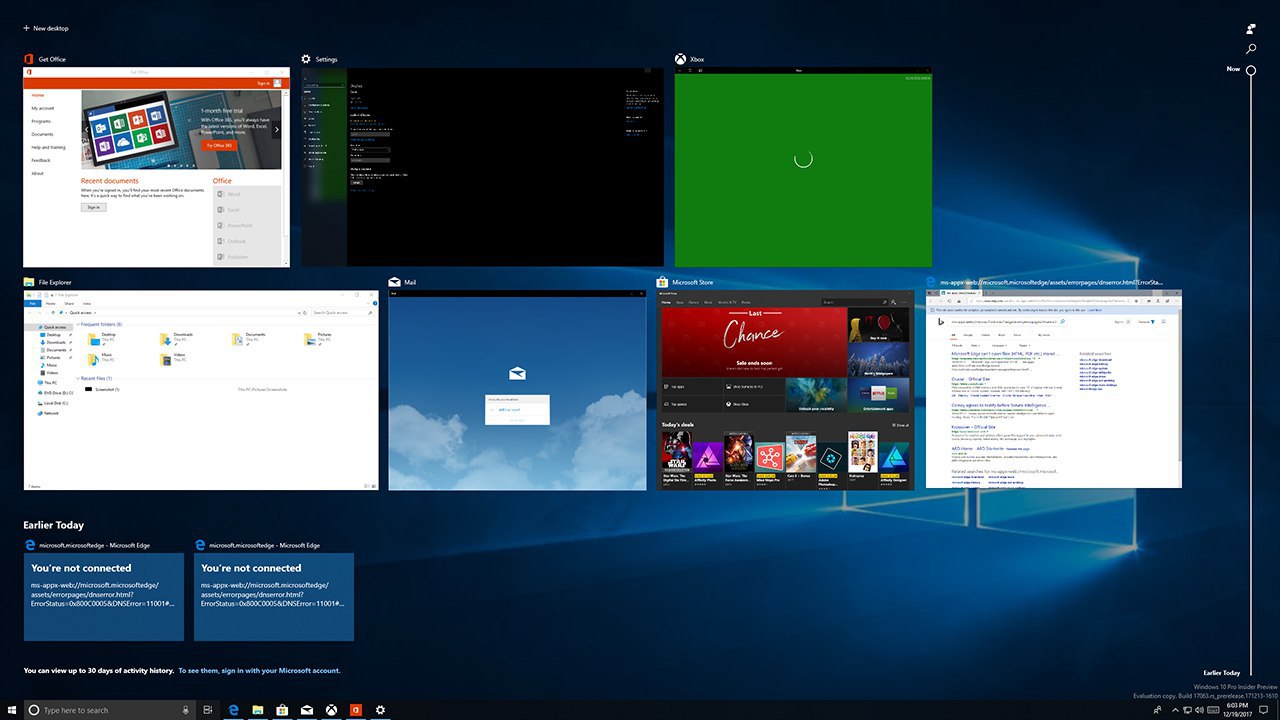Open File Explorer from the taskbar

point(258,710)
